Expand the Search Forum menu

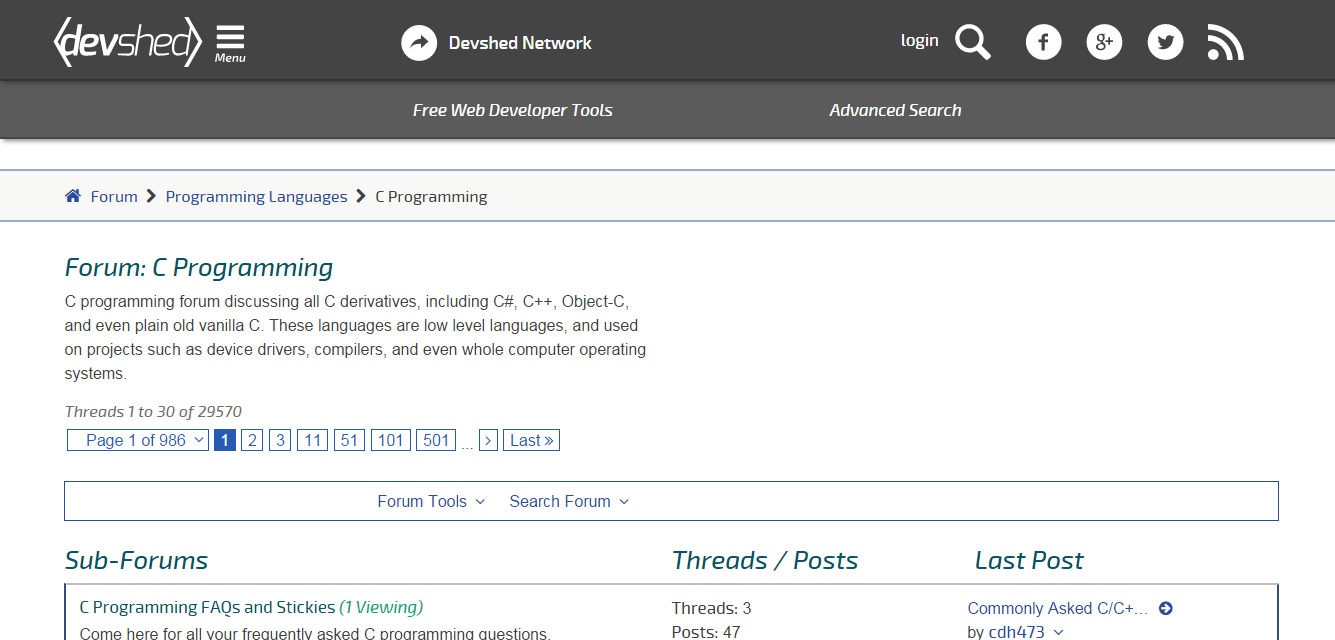tap(569, 501)
